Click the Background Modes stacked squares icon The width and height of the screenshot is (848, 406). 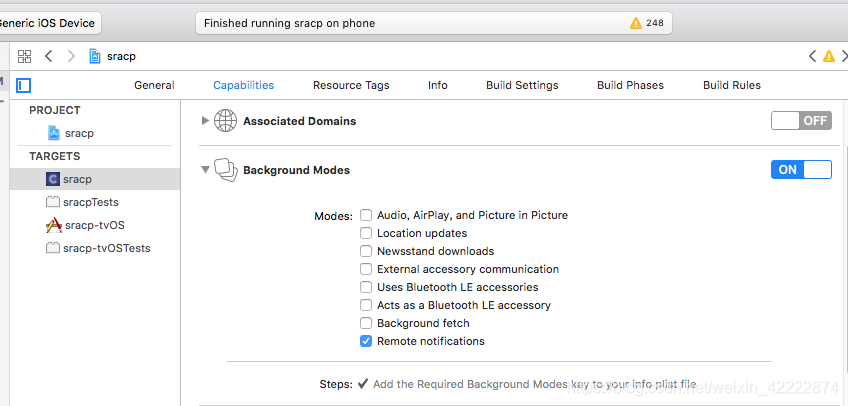pos(226,170)
